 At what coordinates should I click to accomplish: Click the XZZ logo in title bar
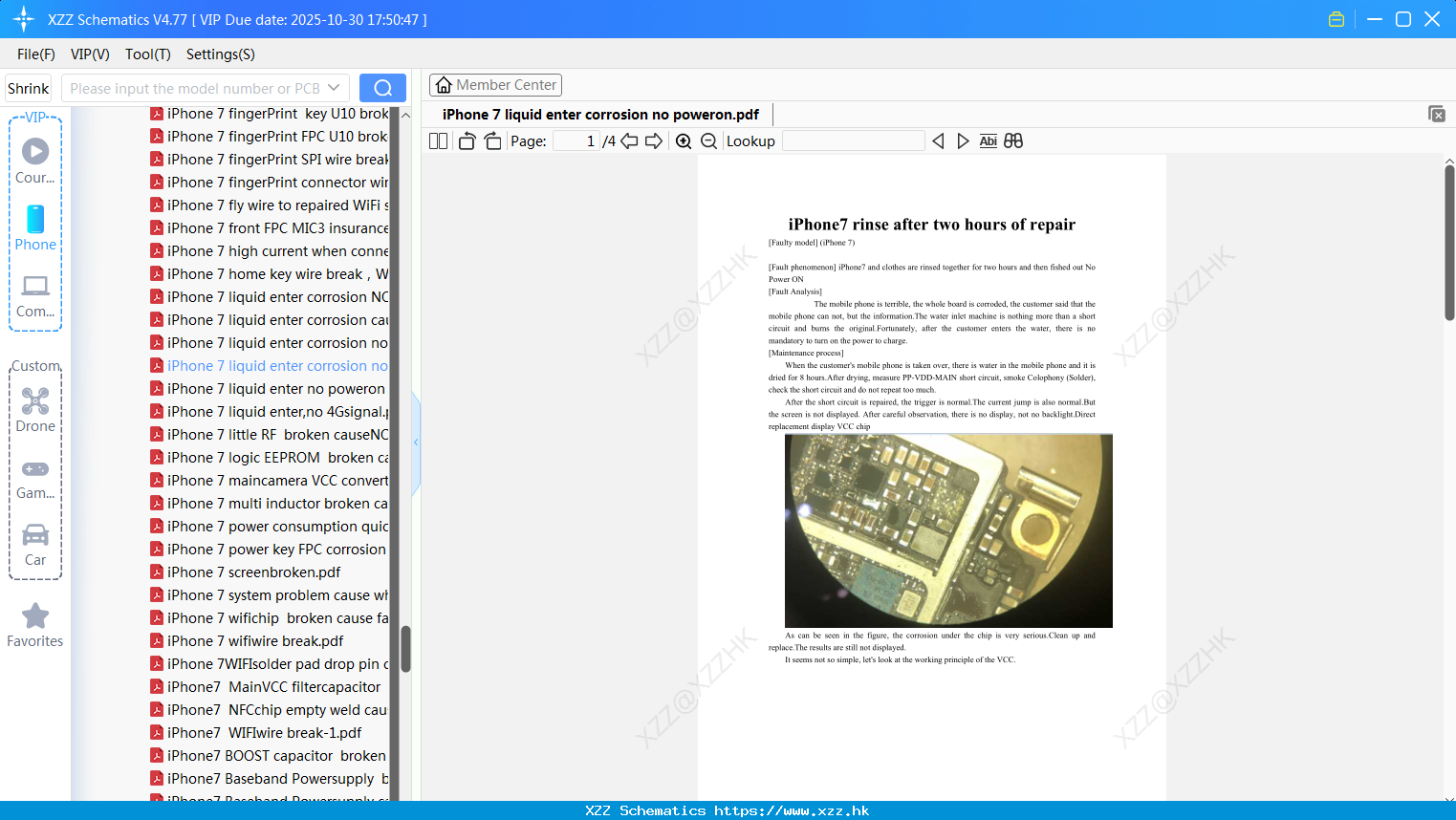coord(23,19)
